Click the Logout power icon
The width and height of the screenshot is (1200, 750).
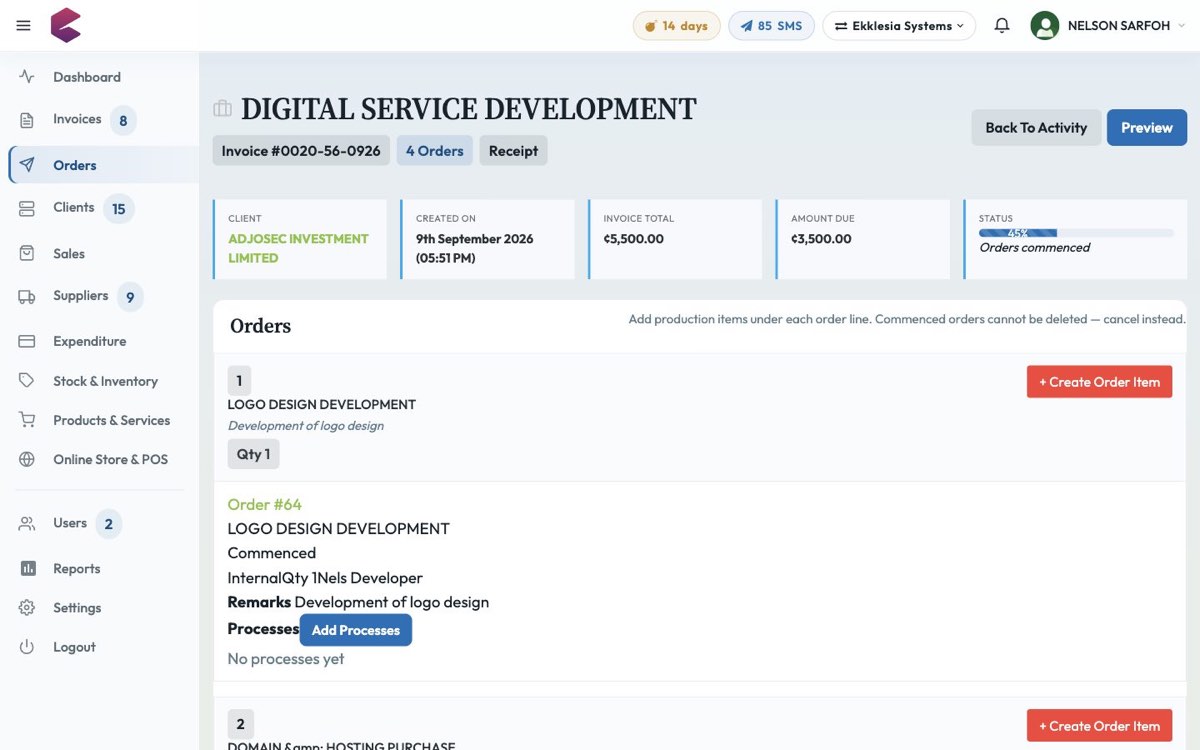pyautogui.click(x=27, y=647)
